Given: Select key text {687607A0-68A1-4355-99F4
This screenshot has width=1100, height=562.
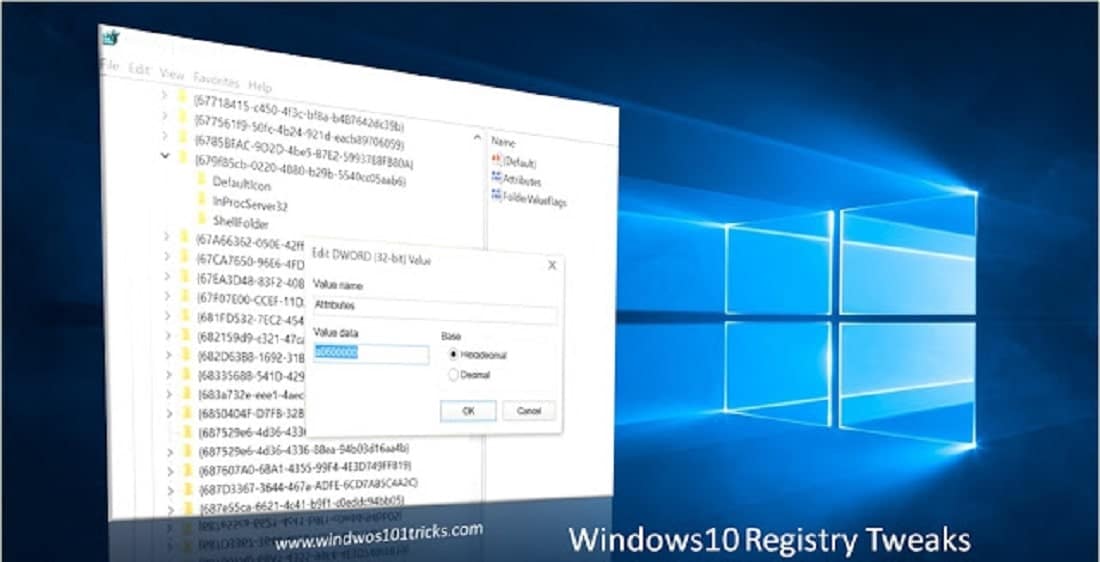Looking at the screenshot, I should coord(305,467).
